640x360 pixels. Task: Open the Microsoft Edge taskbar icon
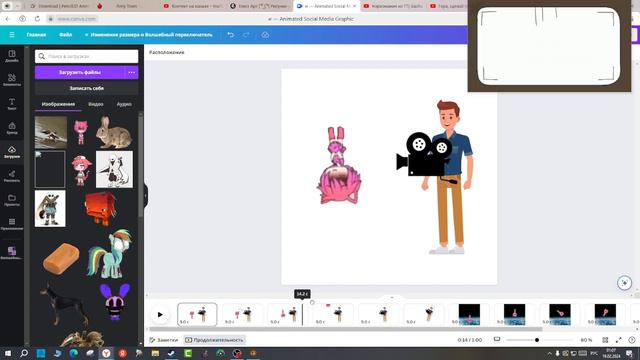point(73,353)
